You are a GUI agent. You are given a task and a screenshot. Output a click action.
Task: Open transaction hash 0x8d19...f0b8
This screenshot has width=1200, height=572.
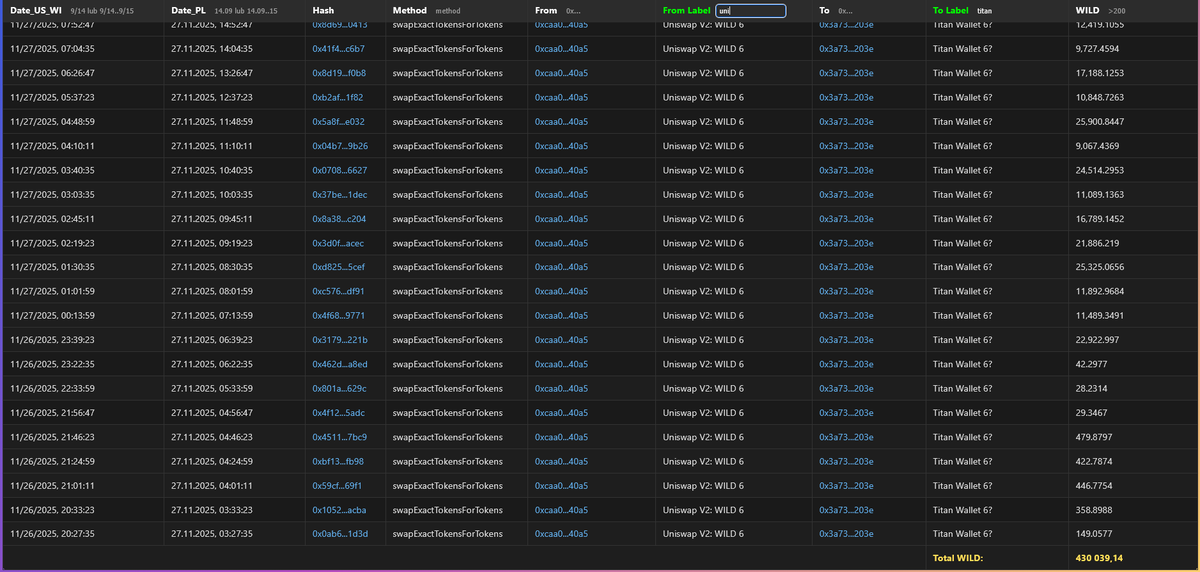click(x=339, y=73)
